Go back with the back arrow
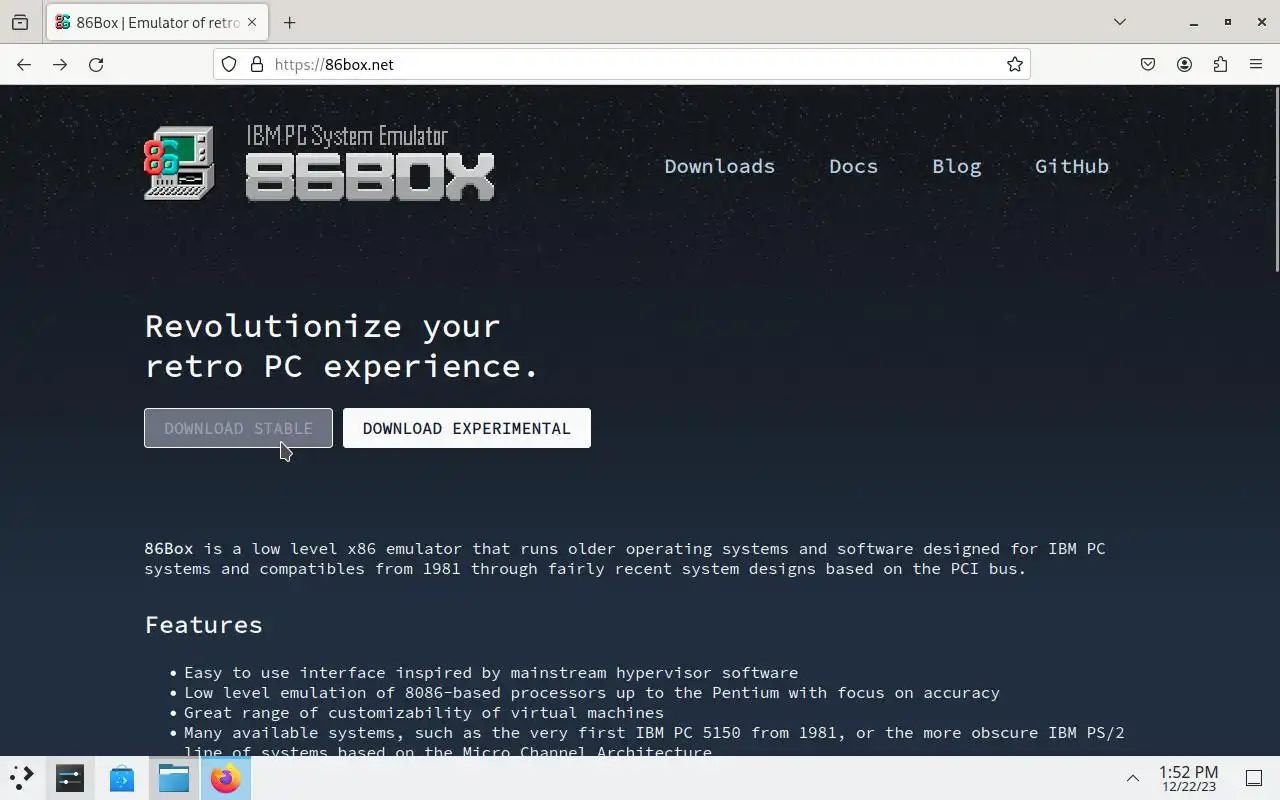This screenshot has height=800, width=1280. pyautogui.click(x=24, y=64)
